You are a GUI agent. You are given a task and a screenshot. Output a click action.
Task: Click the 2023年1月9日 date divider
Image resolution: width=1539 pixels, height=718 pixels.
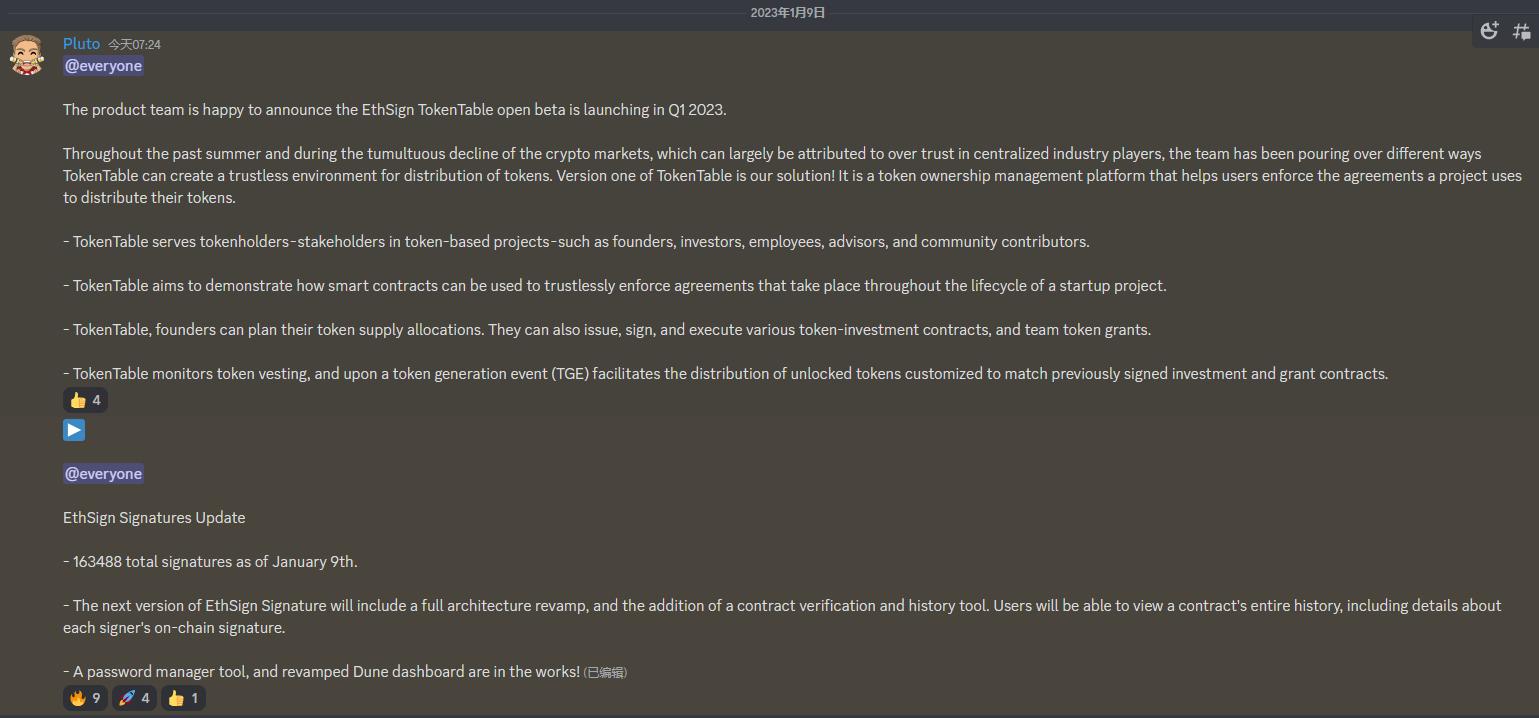788,13
